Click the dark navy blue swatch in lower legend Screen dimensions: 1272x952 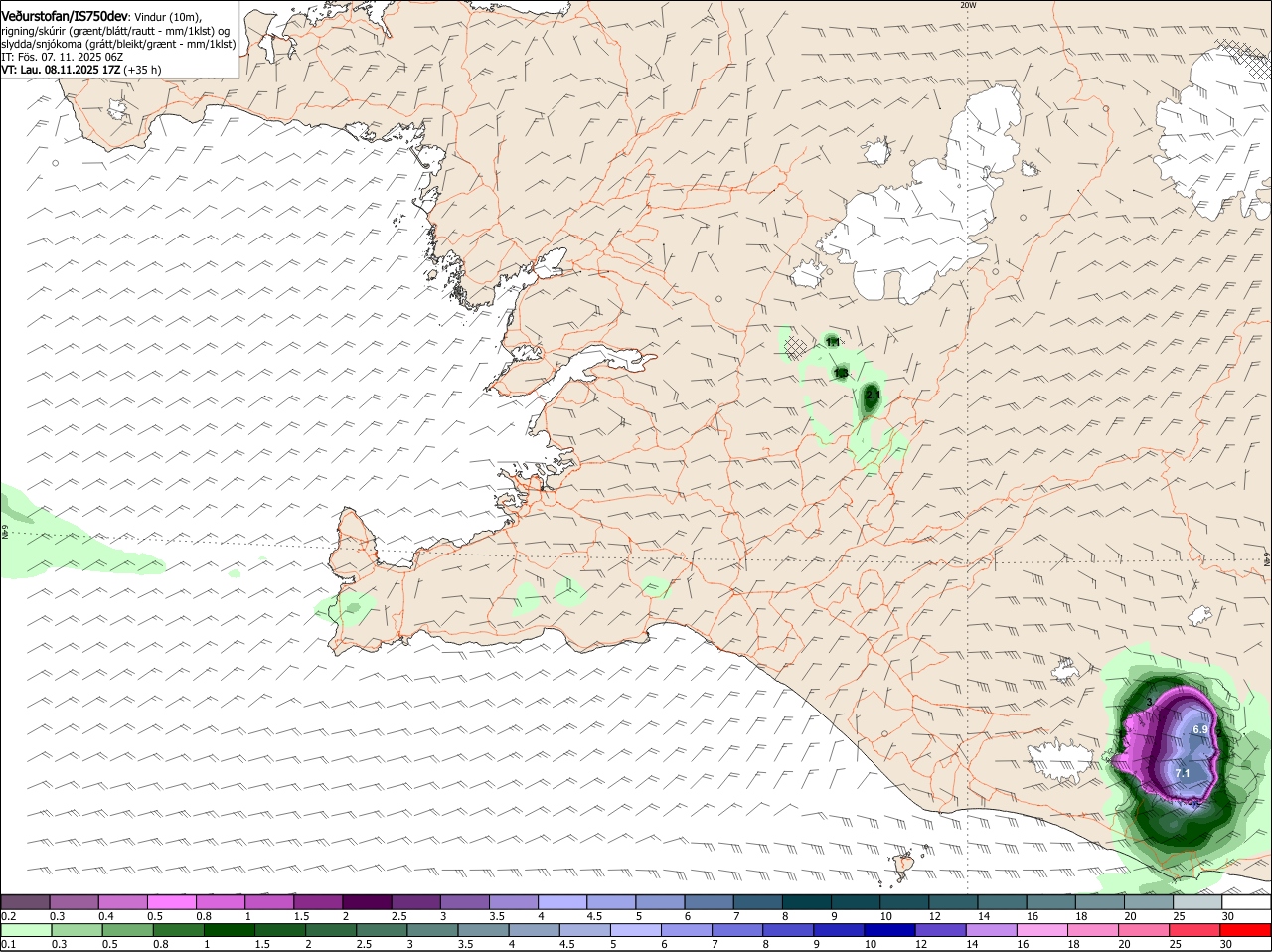pos(888,930)
